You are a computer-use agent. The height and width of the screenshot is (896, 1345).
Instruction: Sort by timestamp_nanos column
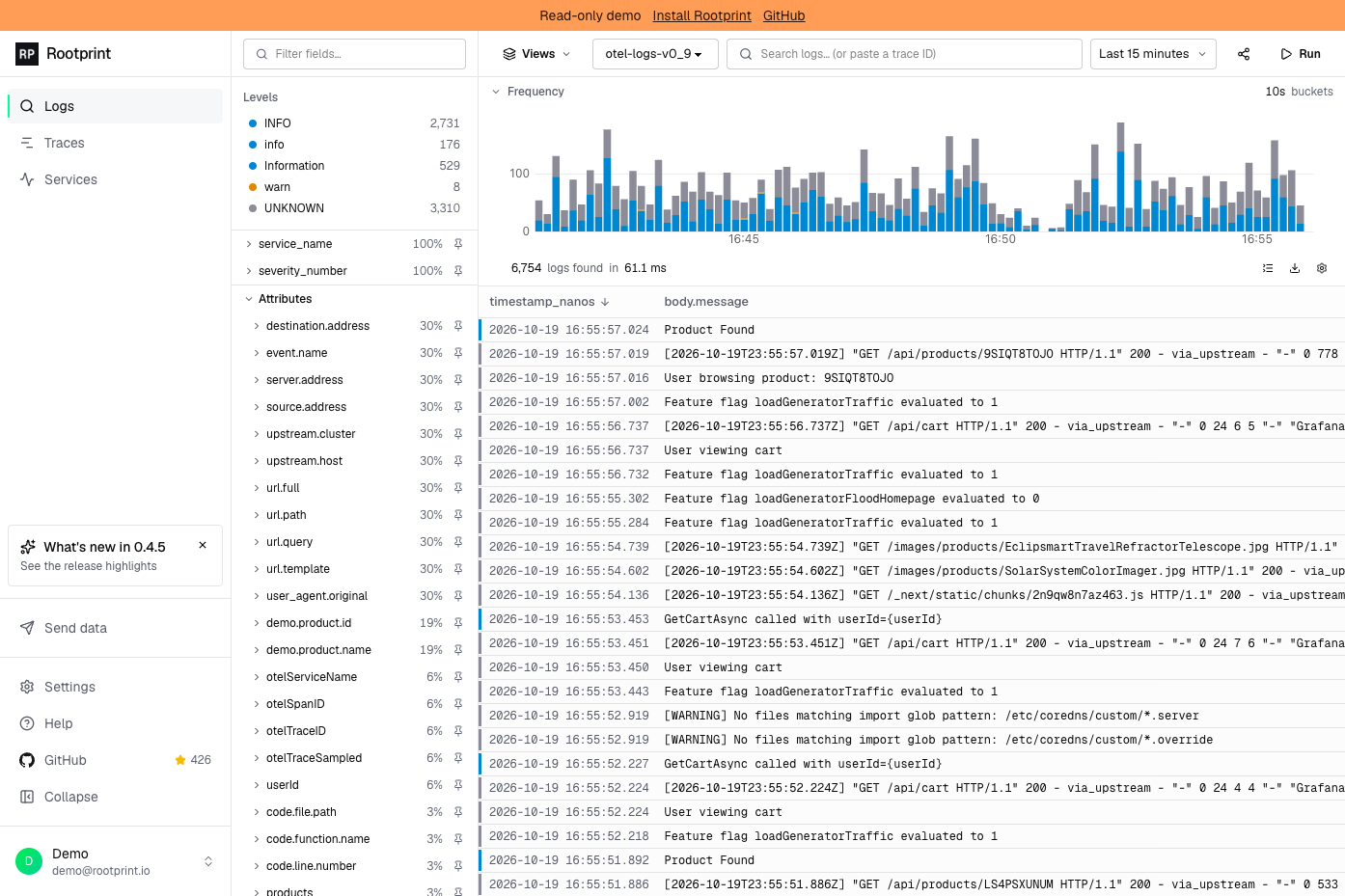click(x=549, y=302)
